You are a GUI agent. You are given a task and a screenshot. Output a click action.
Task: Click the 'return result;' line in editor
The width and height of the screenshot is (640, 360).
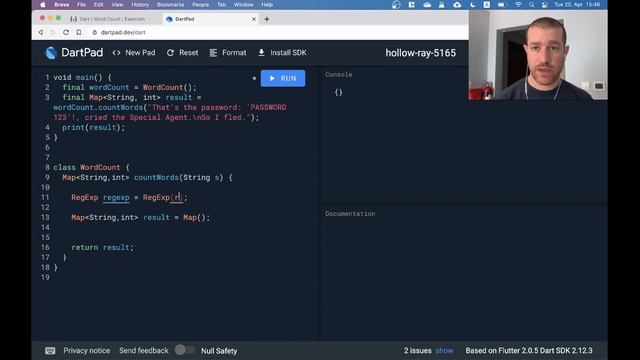(x=102, y=247)
